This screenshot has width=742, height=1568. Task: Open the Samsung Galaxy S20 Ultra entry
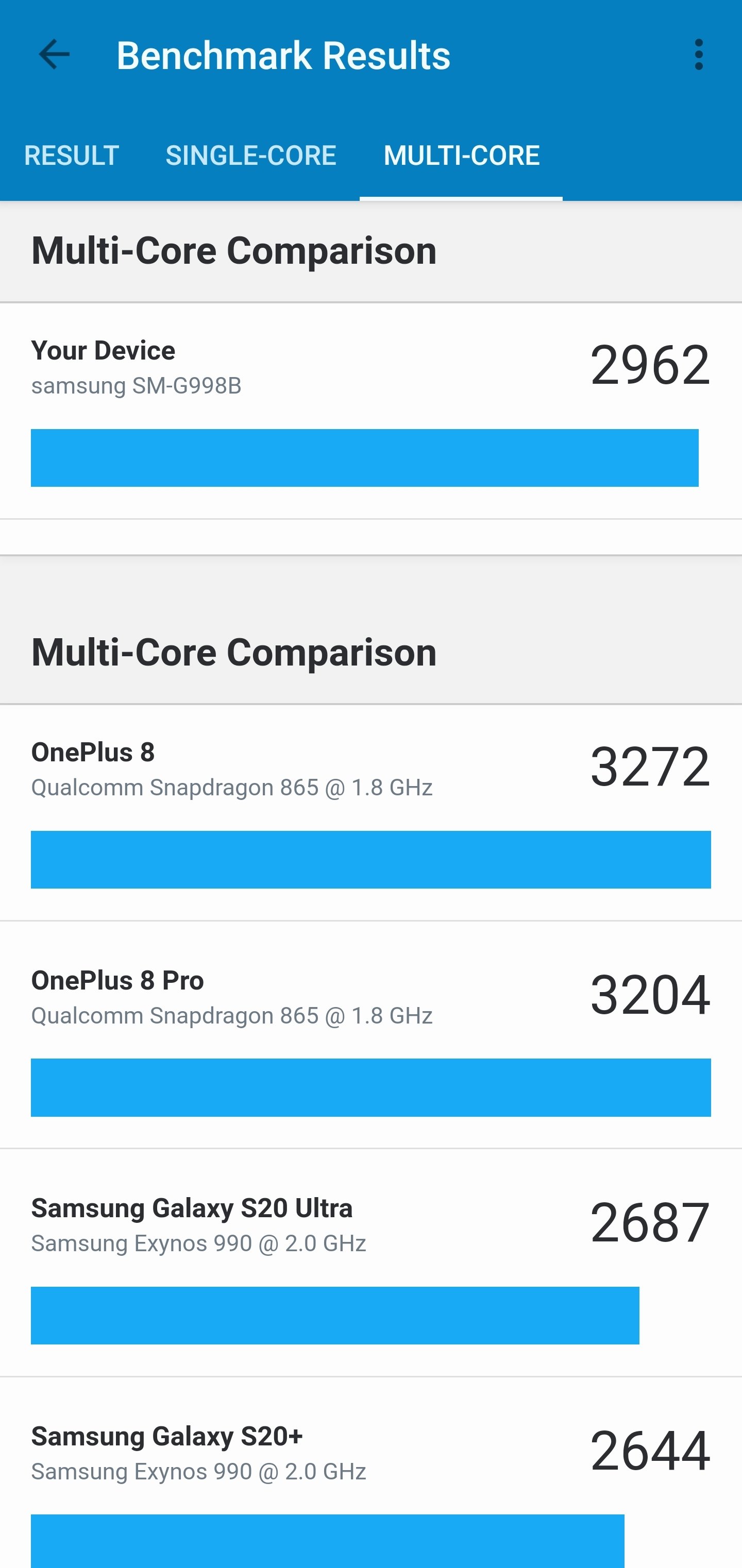click(192, 1208)
